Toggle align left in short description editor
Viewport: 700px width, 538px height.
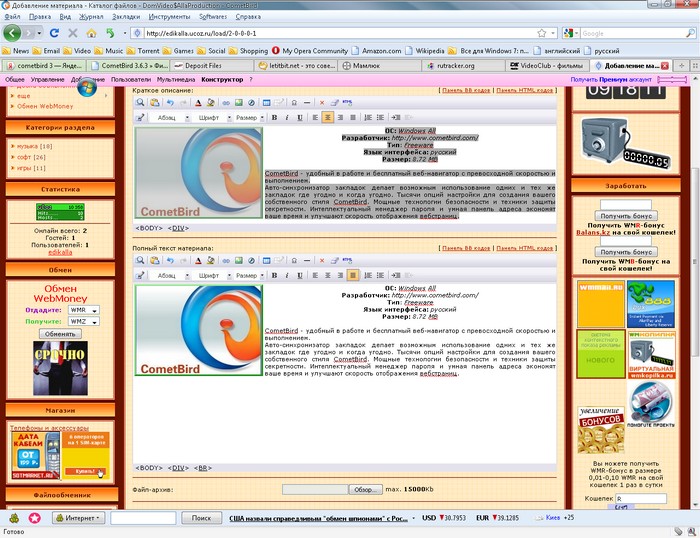314,117
